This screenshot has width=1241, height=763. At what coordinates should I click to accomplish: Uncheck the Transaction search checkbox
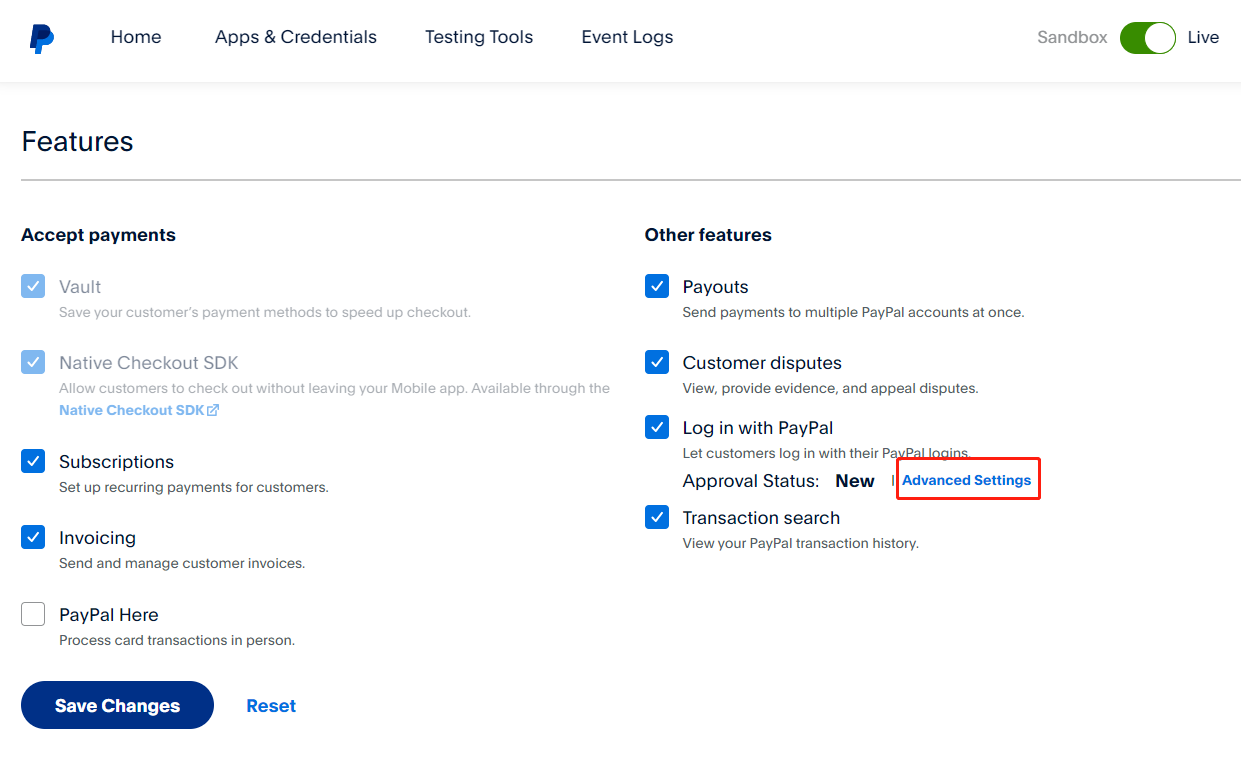coord(657,517)
